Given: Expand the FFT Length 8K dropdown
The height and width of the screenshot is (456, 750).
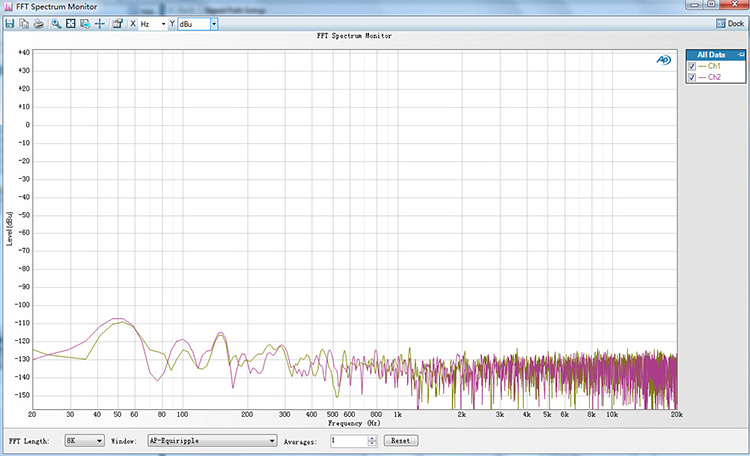Looking at the screenshot, I should 99,440.
